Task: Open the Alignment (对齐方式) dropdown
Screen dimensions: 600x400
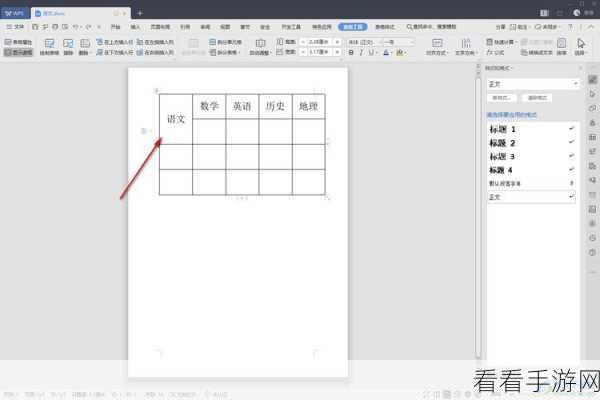Action: [437, 47]
